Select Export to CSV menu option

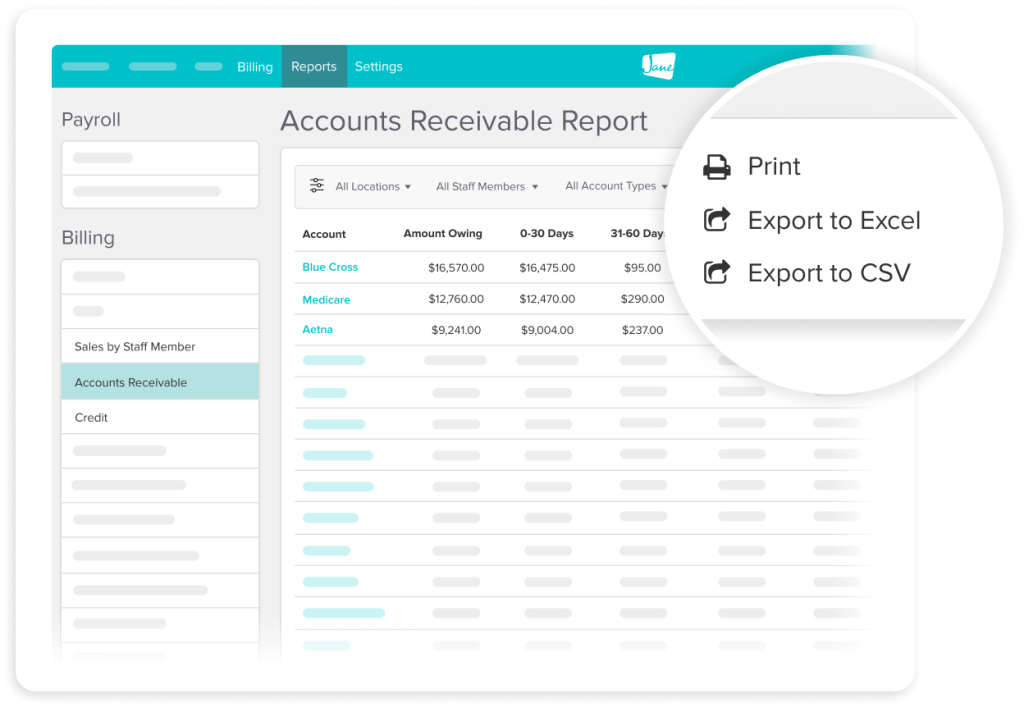pyautogui.click(x=830, y=272)
